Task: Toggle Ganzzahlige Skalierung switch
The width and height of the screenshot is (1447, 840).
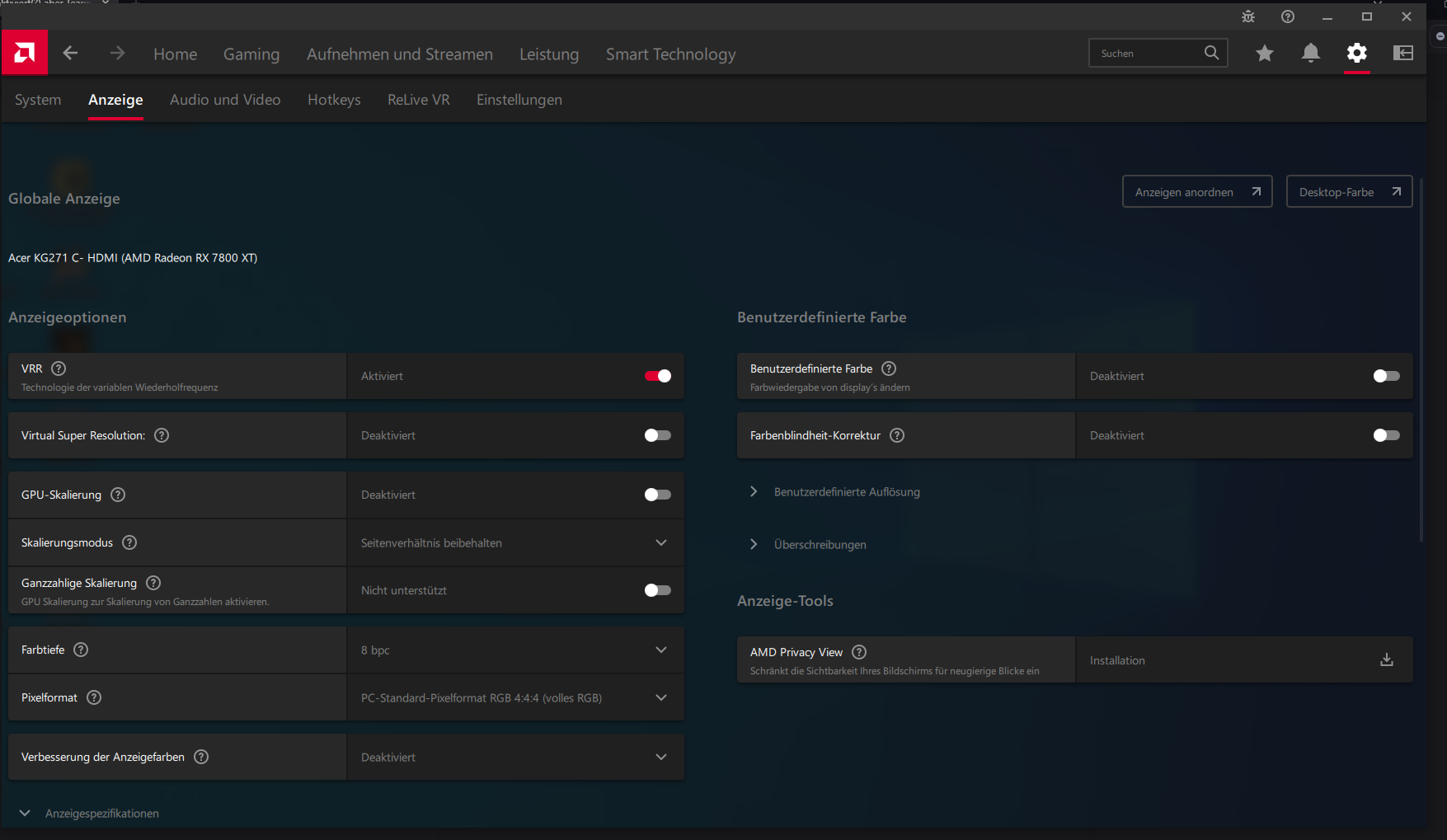Action: point(658,590)
